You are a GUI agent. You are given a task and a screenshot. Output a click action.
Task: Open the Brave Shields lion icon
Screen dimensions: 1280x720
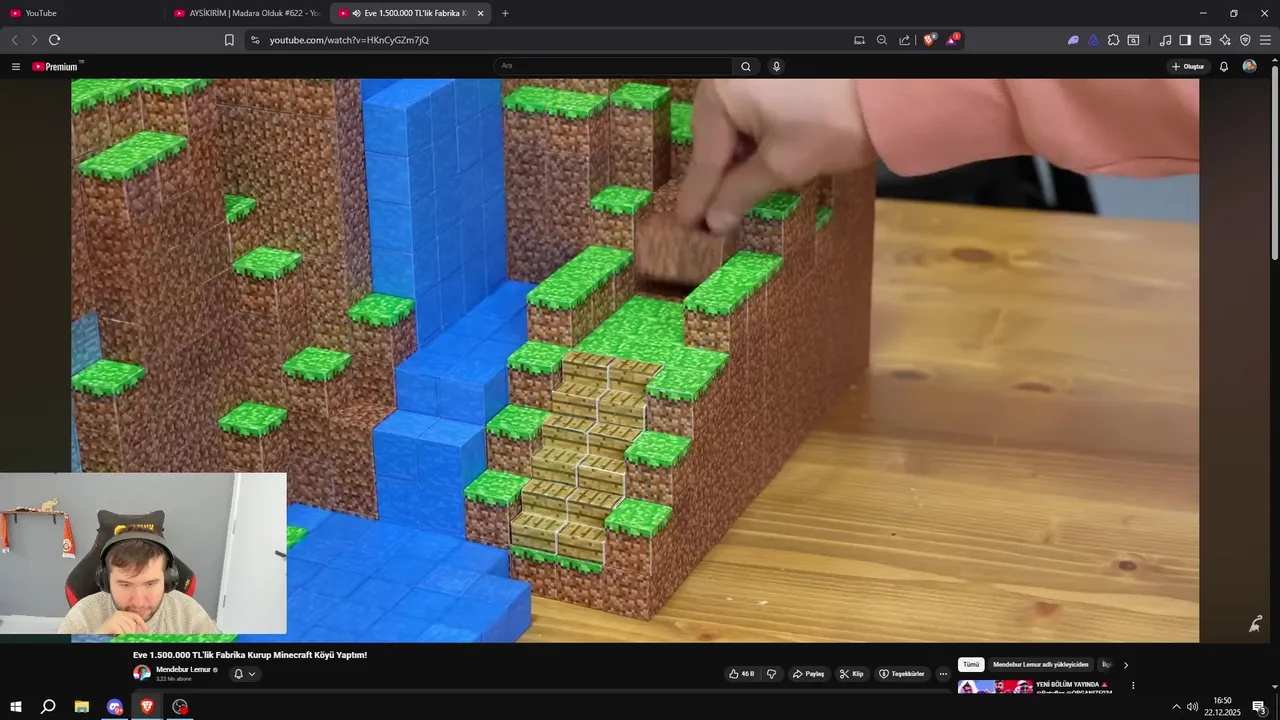tap(929, 40)
